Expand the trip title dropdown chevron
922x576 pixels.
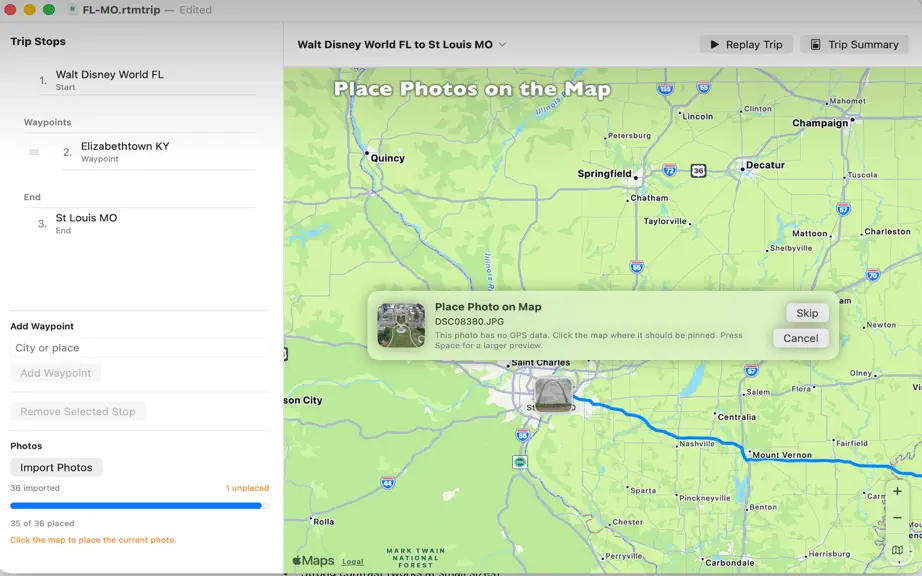pyautogui.click(x=502, y=45)
